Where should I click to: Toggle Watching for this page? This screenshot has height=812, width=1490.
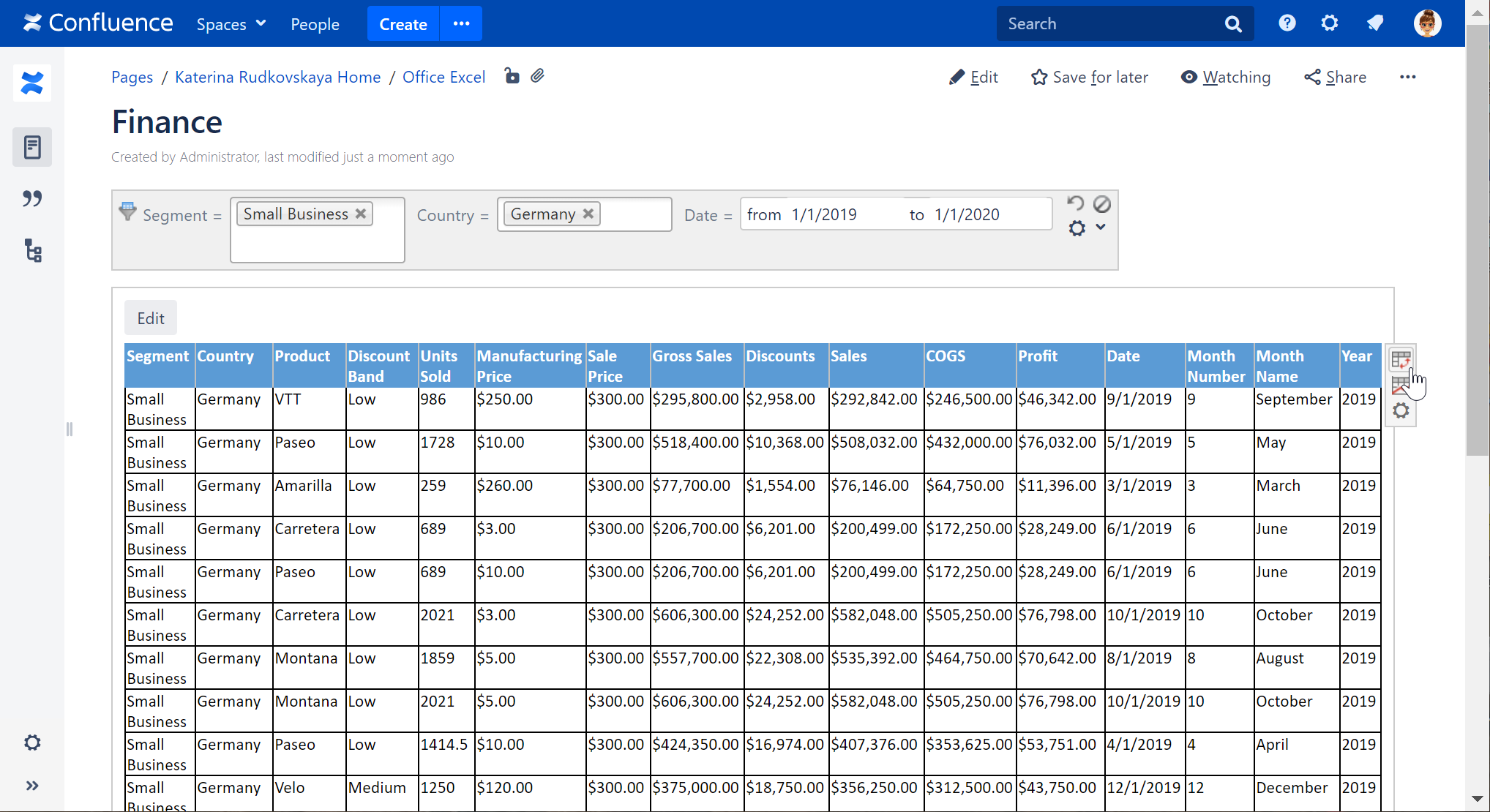(1226, 78)
